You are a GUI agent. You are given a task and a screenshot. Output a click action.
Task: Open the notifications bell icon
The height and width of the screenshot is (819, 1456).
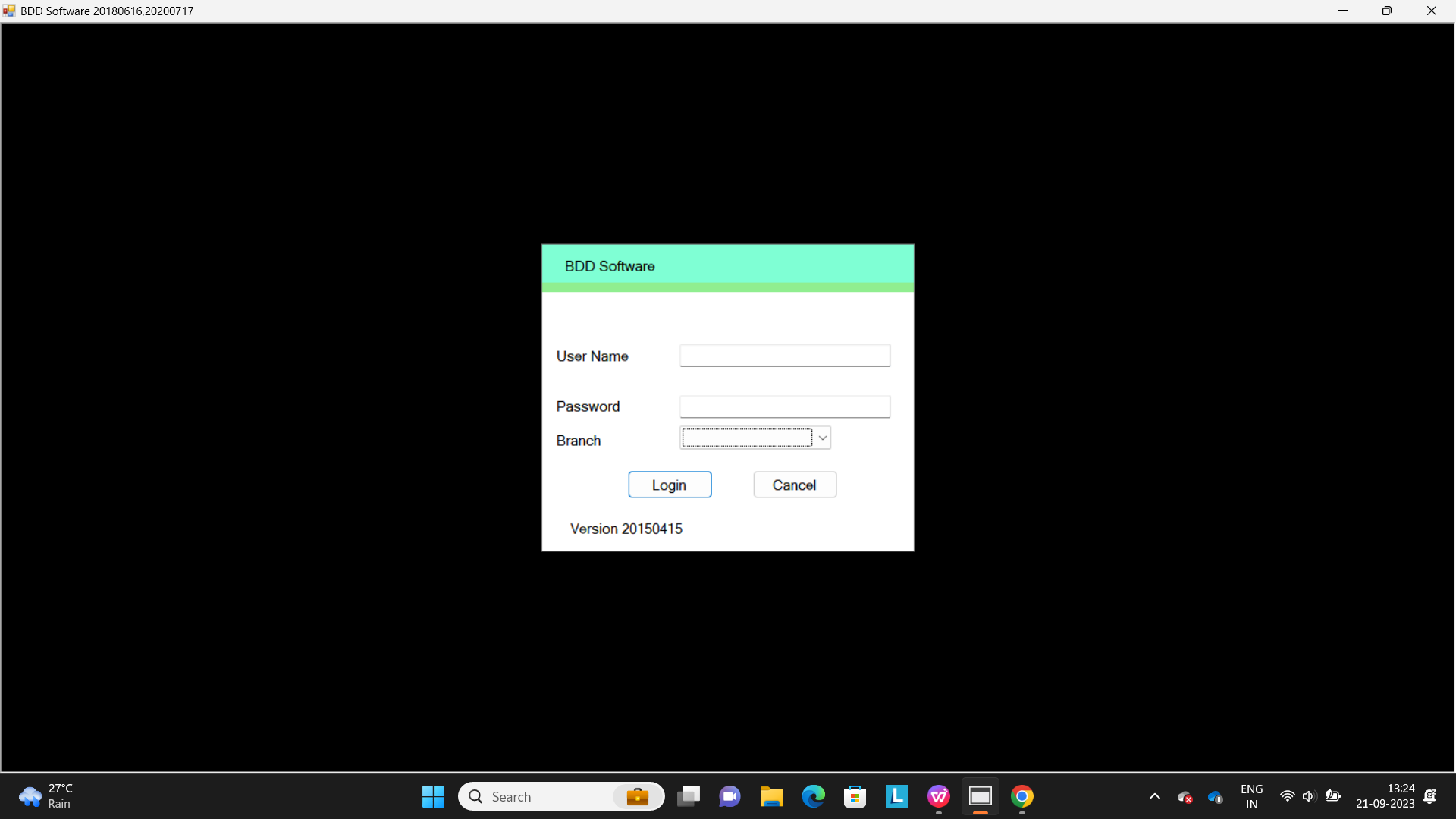tap(1430, 796)
